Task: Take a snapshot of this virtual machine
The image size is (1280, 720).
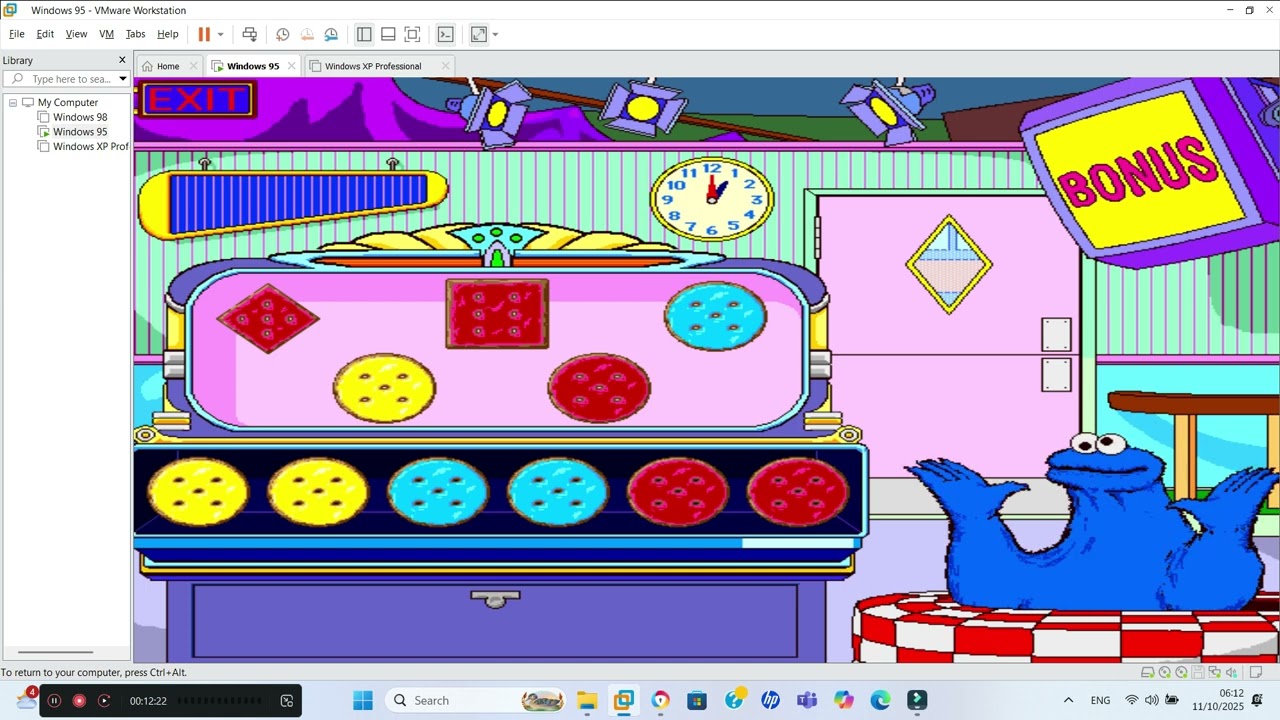Action: (283, 34)
